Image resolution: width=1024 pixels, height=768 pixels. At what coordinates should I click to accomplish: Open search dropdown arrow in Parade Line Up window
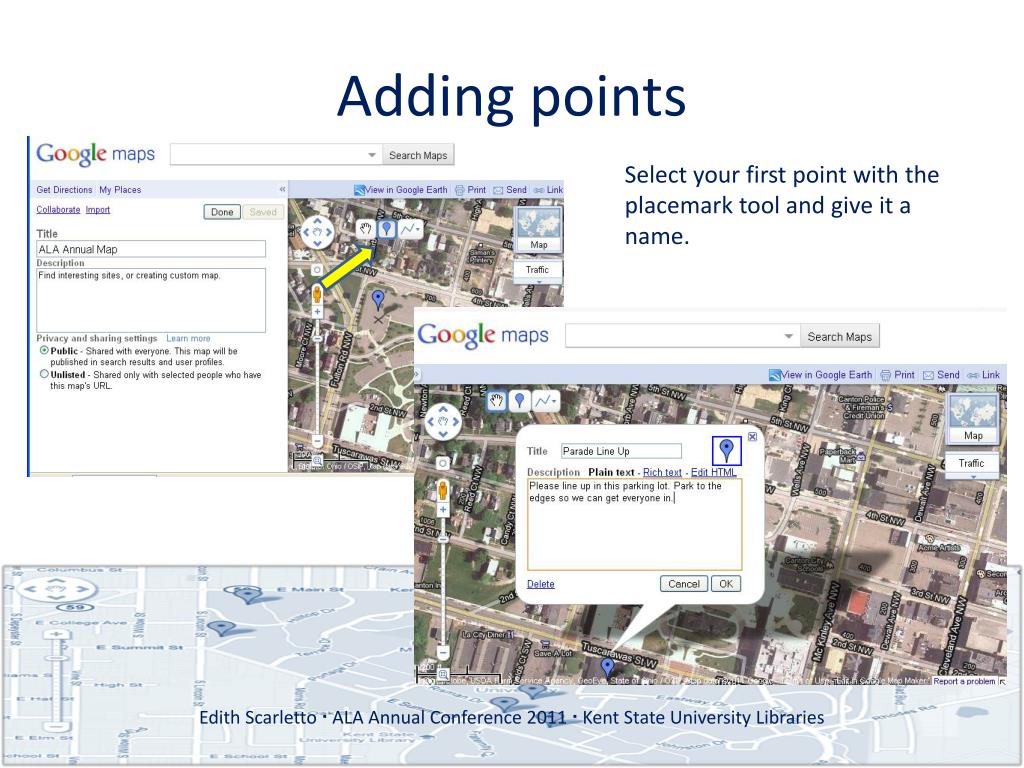click(788, 336)
